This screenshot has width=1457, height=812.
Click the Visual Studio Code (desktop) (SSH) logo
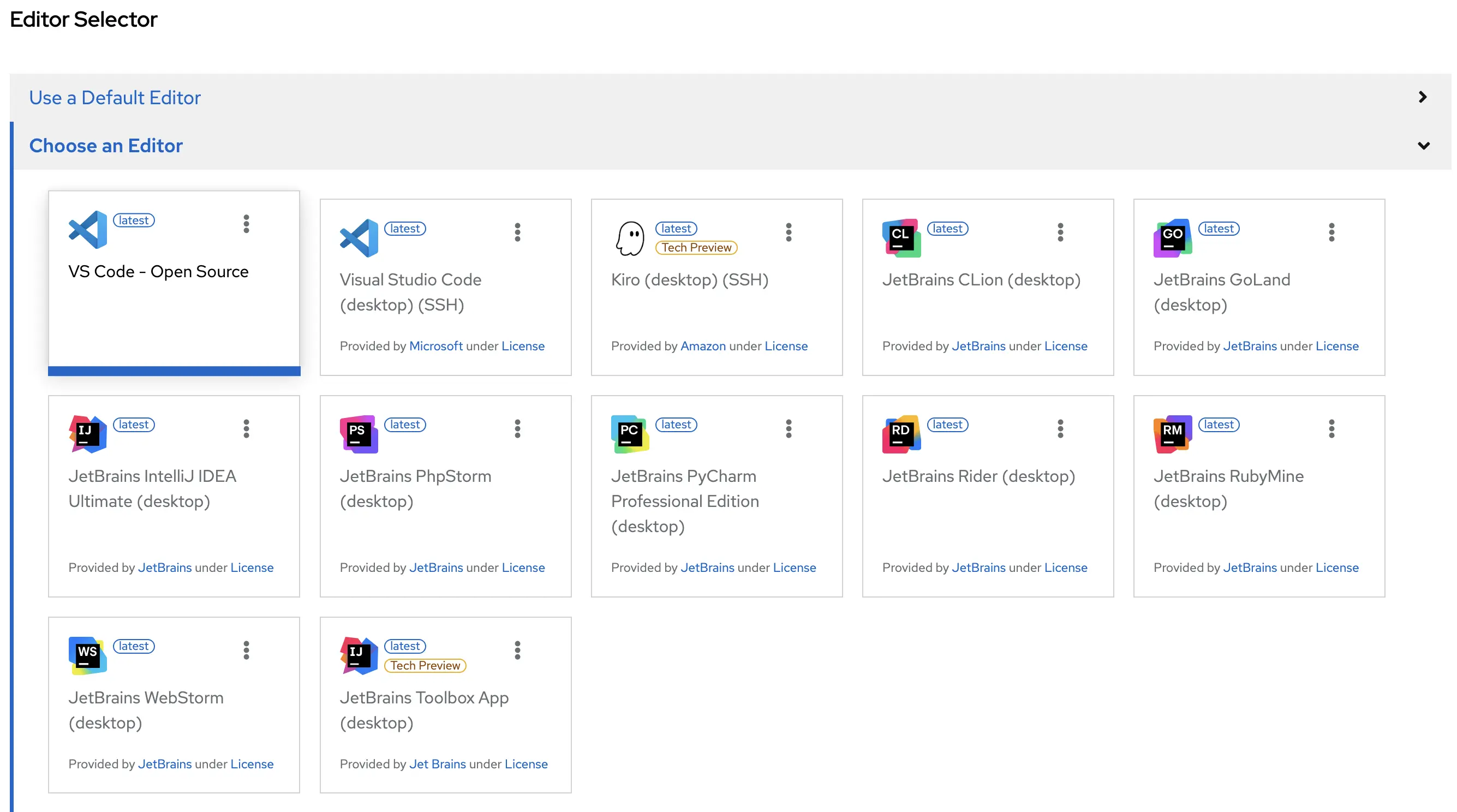pyautogui.click(x=359, y=238)
